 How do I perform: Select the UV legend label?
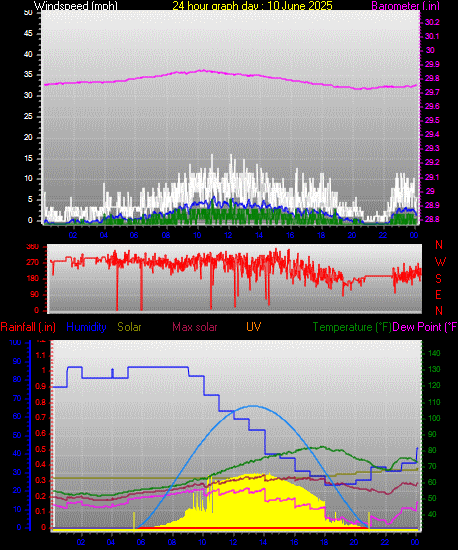254,327
